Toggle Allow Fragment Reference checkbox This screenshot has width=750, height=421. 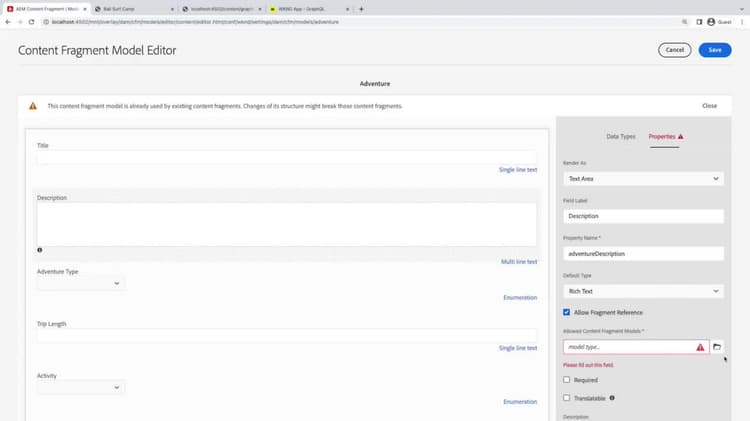(566, 312)
